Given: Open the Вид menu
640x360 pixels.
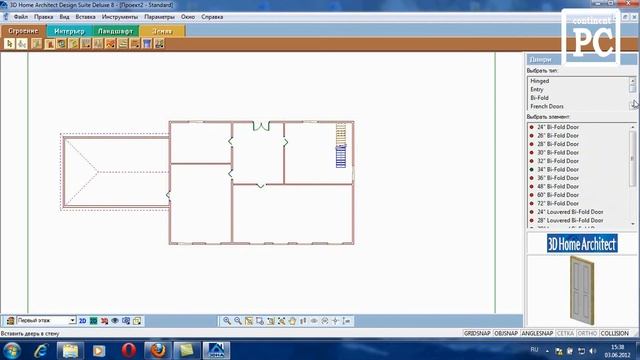Looking at the screenshot, I should point(64,17).
